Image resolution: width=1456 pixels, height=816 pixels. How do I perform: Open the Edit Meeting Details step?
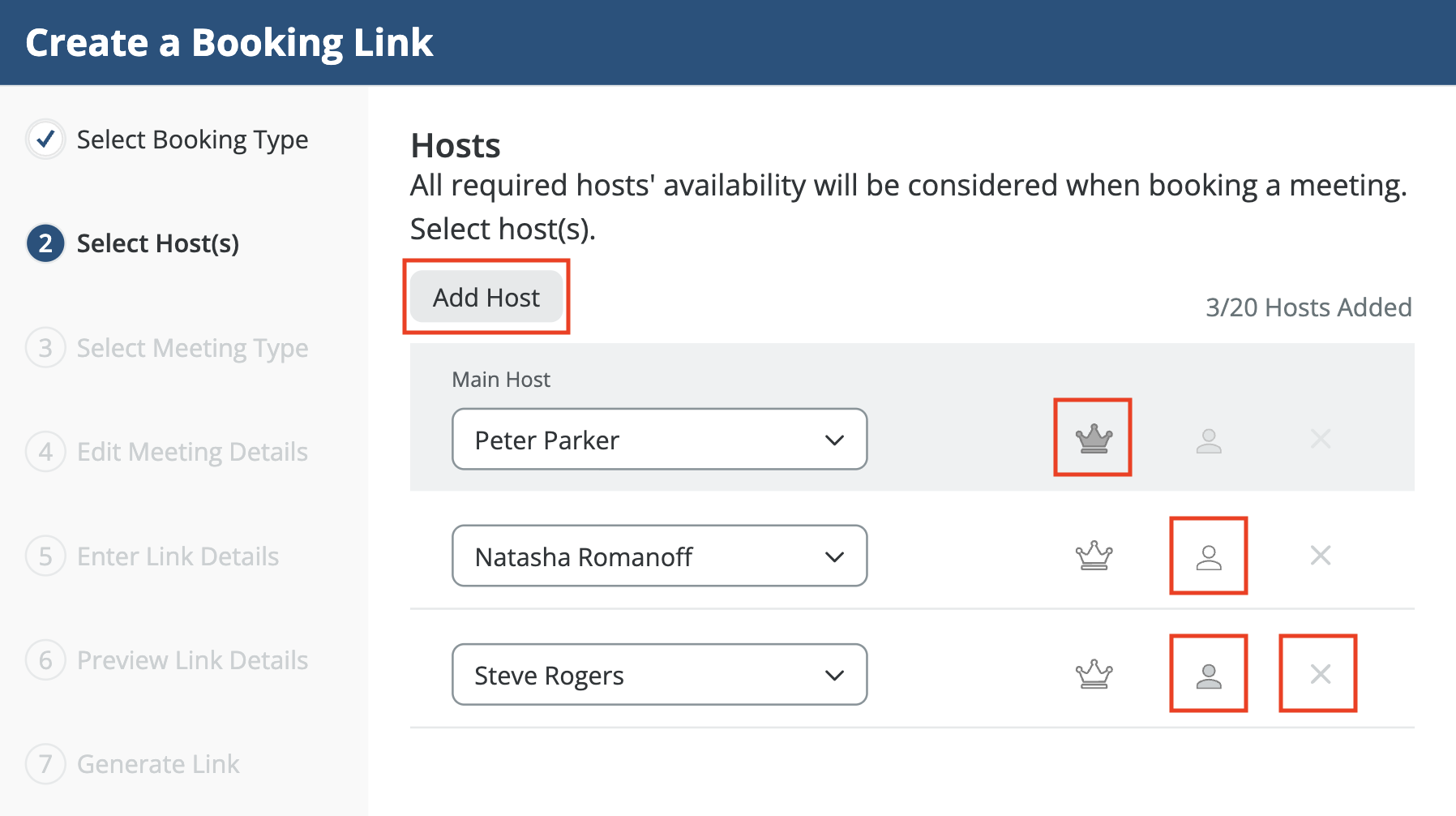click(192, 452)
